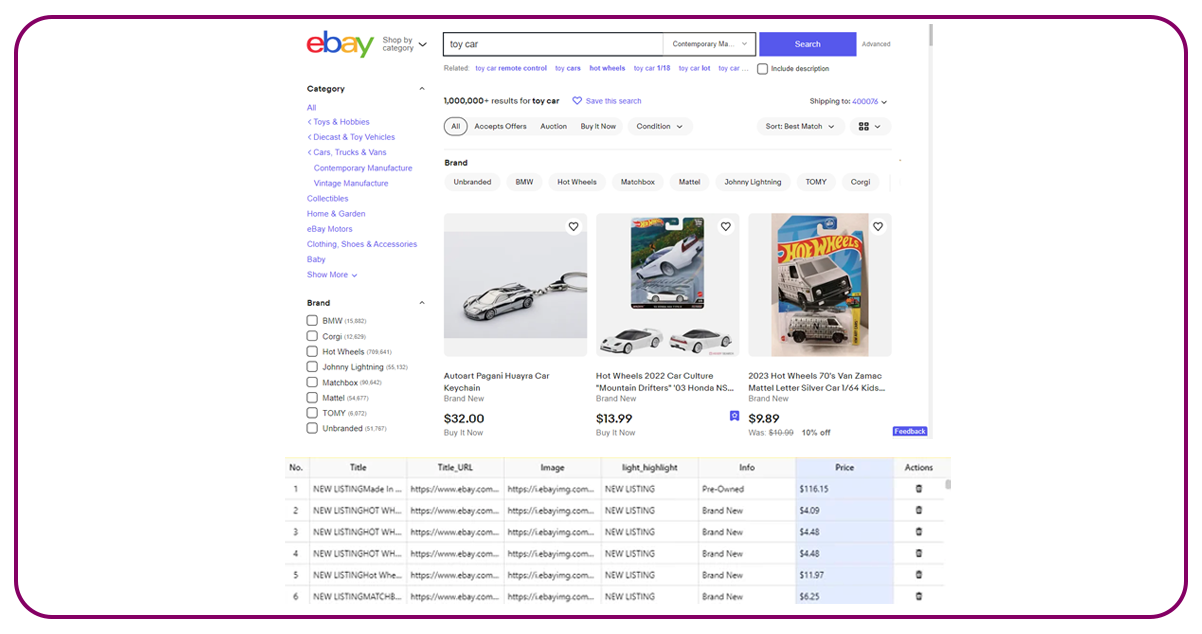Select the Corgi brand chip
This screenshot has width=1202, height=634.
[860, 182]
